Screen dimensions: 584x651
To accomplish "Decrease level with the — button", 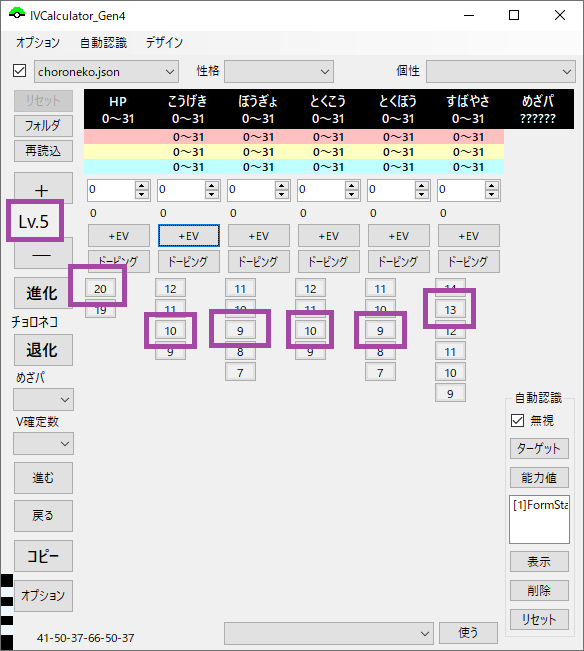I will point(43,254).
